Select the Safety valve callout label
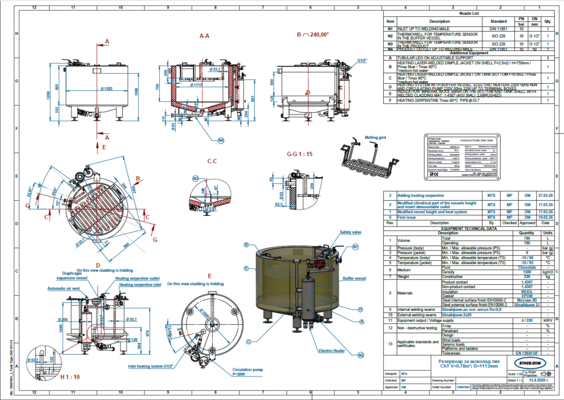Image resolution: width=564 pixels, height=400 pixels. point(350,232)
